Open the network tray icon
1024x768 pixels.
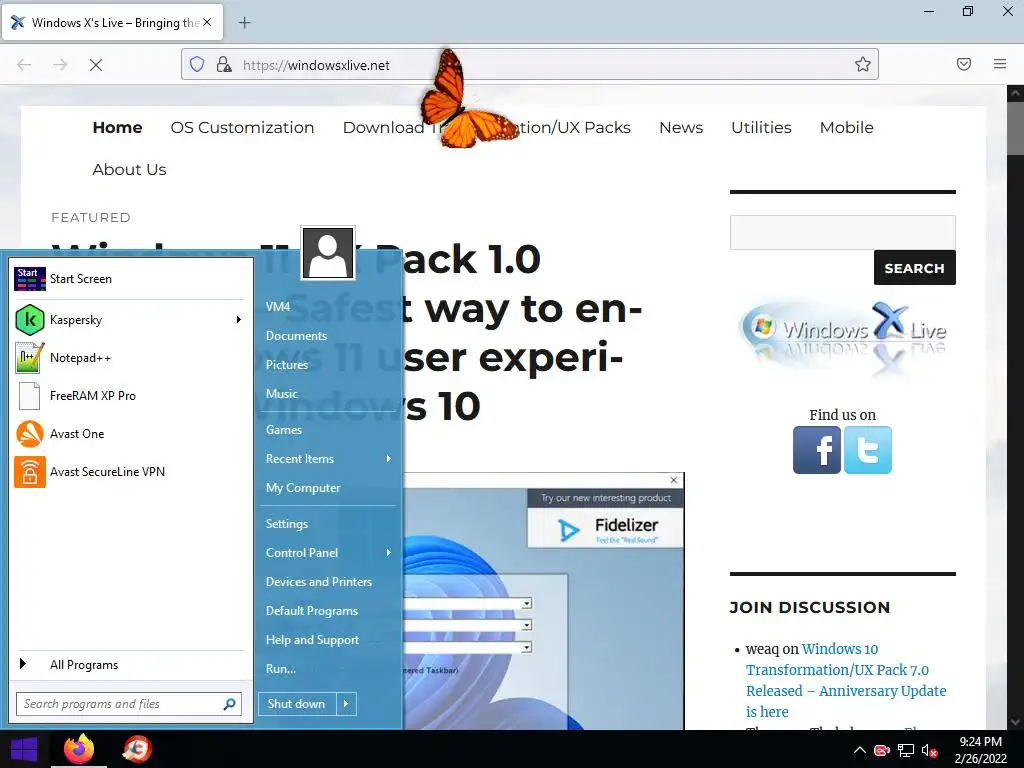click(906, 750)
